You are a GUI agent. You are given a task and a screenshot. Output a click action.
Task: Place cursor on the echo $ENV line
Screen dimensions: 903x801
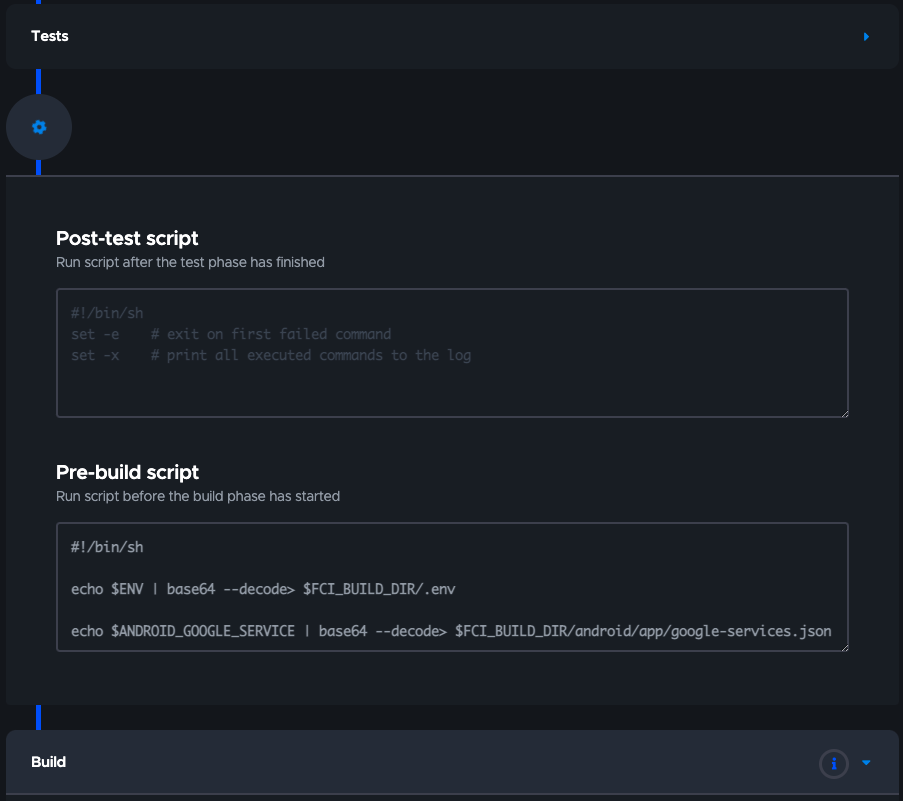click(263, 589)
